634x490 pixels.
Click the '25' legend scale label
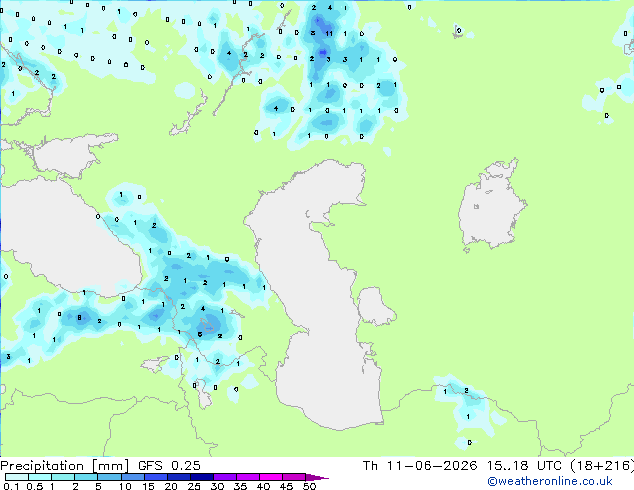click(x=194, y=486)
